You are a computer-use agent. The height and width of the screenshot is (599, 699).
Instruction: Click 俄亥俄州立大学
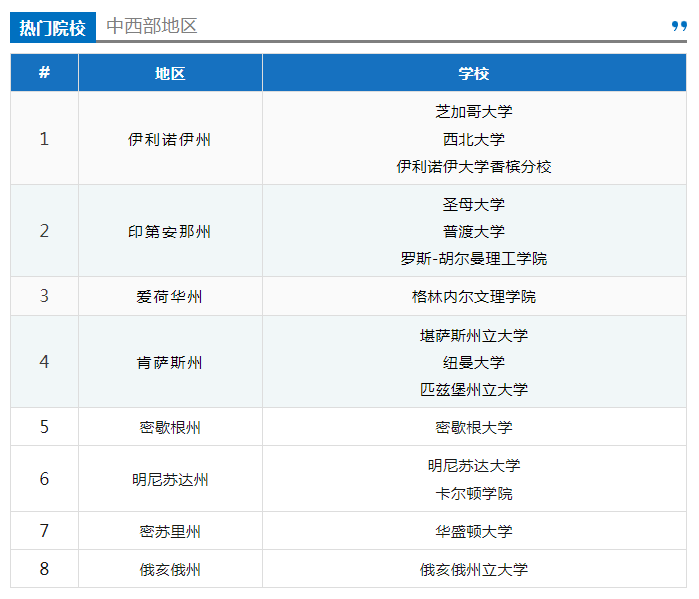click(474, 569)
